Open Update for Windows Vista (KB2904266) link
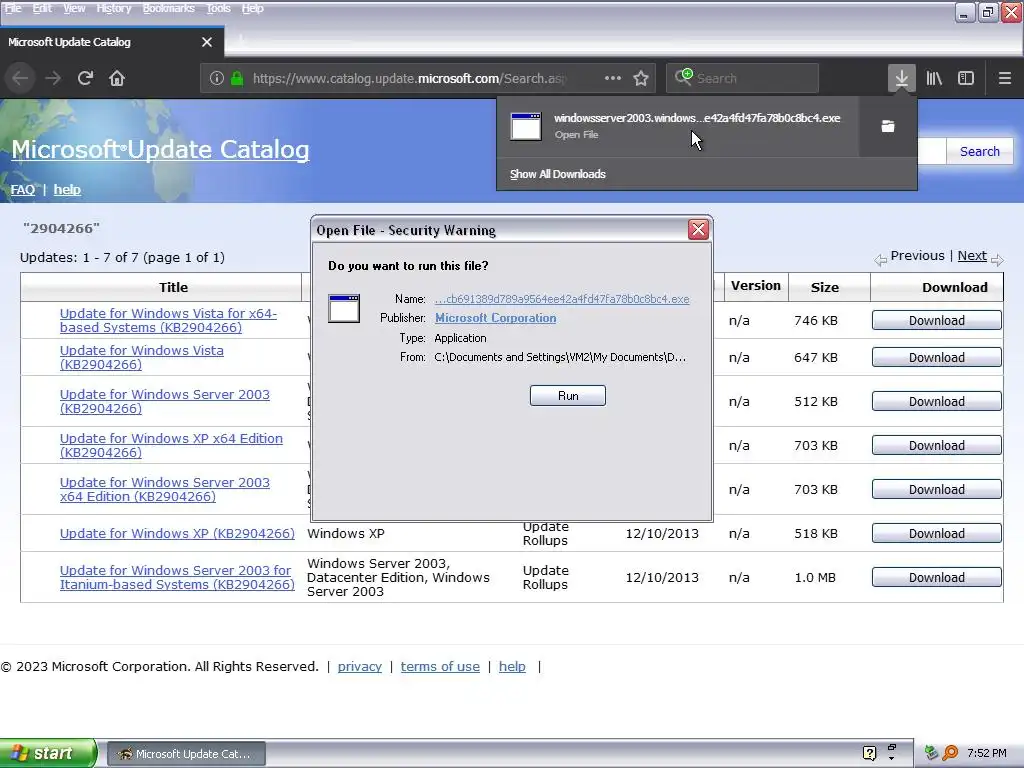The width and height of the screenshot is (1024, 768). click(x=141, y=357)
